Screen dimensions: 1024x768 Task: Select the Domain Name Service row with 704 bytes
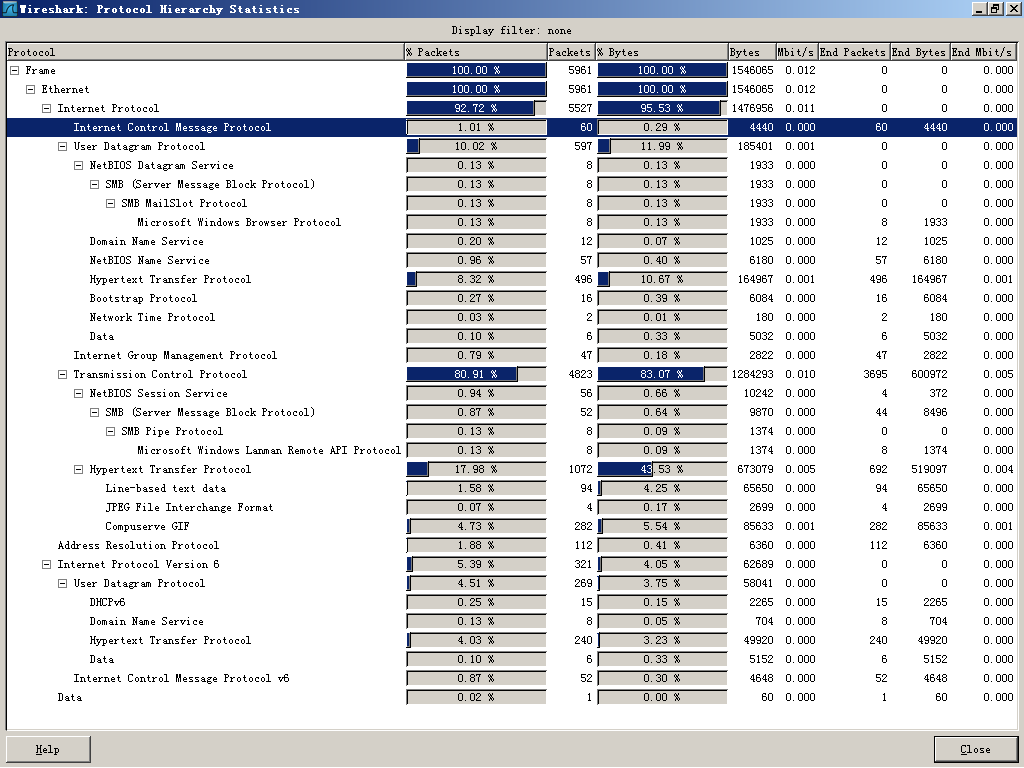(x=511, y=621)
